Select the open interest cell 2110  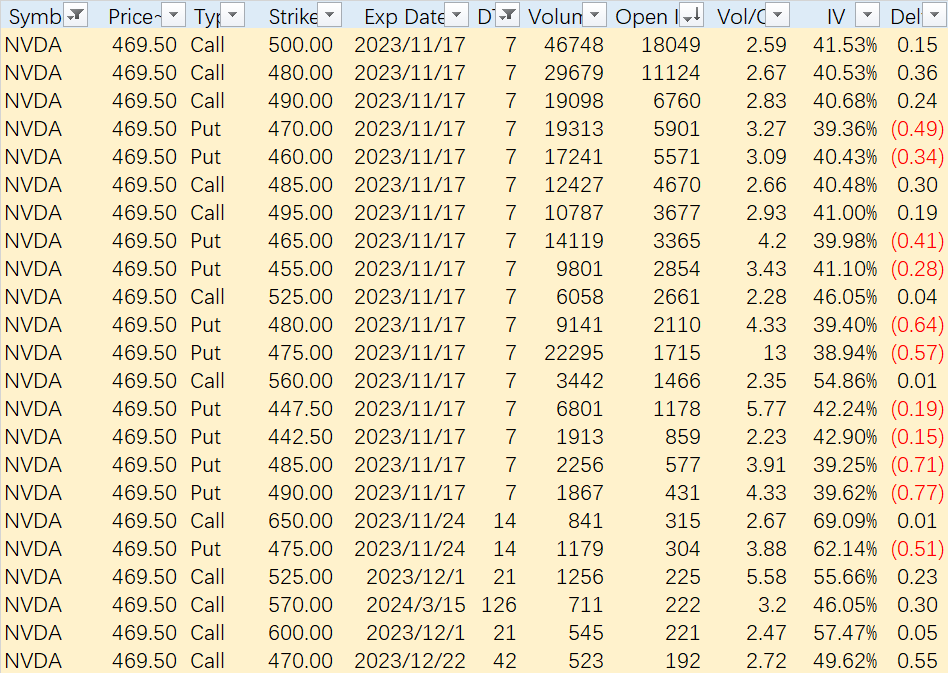pyautogui.click(x=677, y=325)
